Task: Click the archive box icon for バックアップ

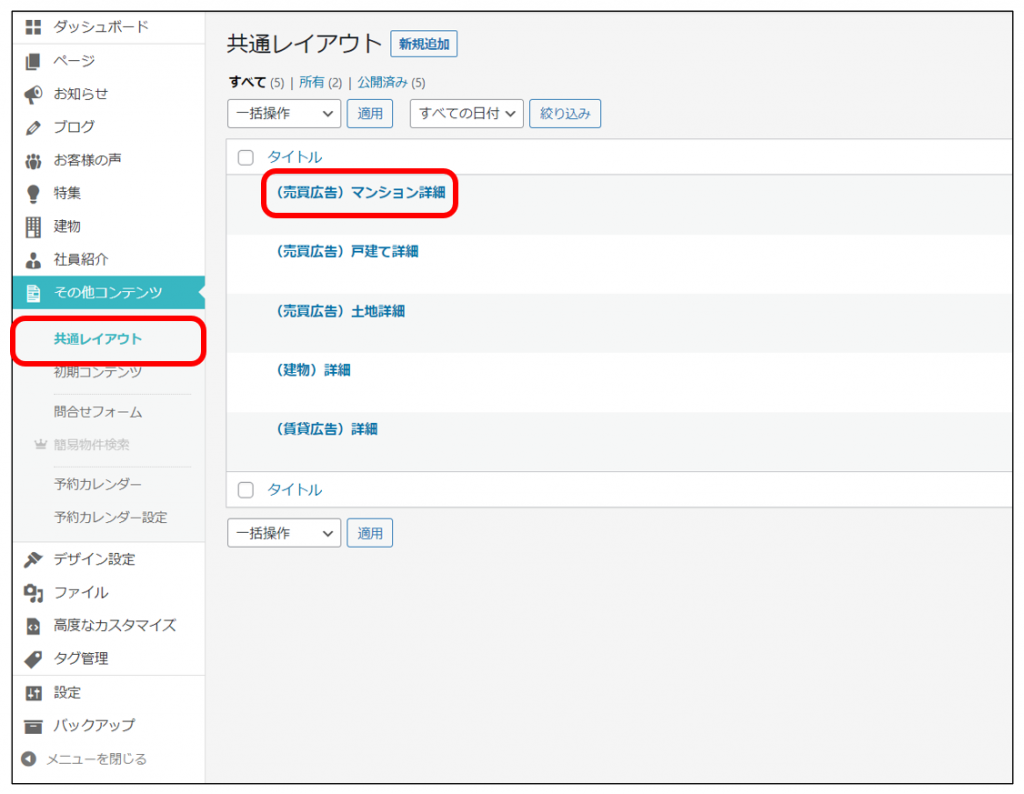Action: pyautogui.click(x=33, y=725)
